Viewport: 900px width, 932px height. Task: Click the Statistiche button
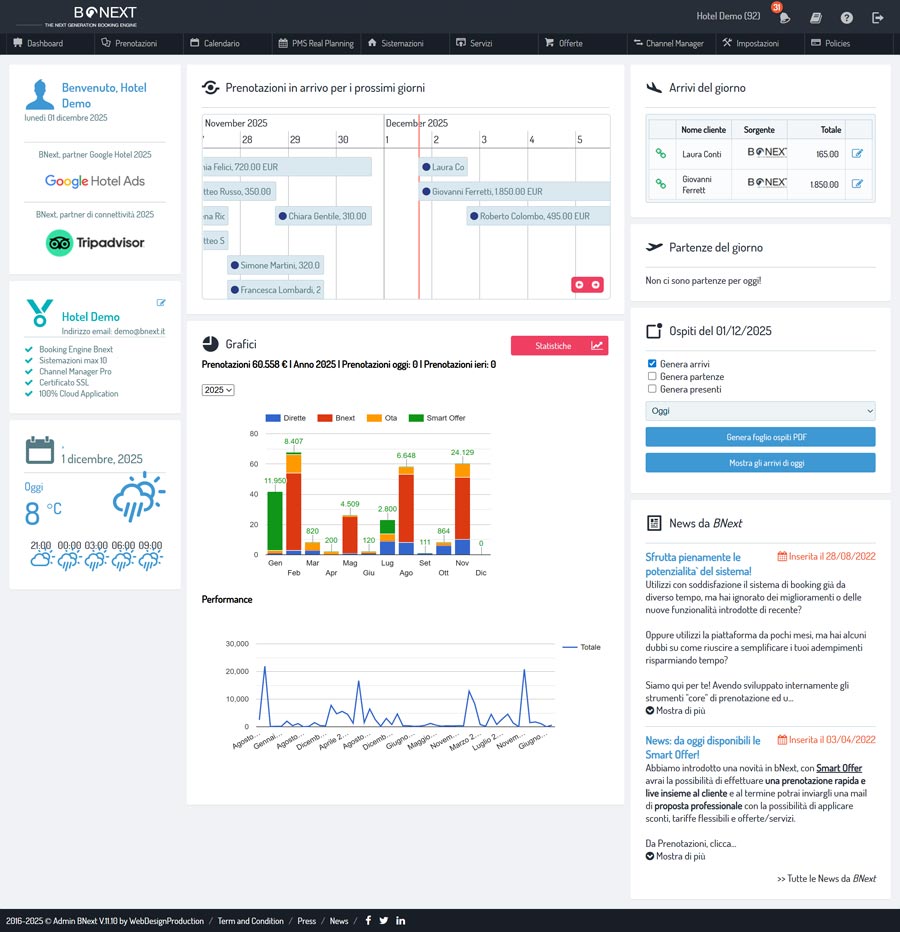coord(559,346)
